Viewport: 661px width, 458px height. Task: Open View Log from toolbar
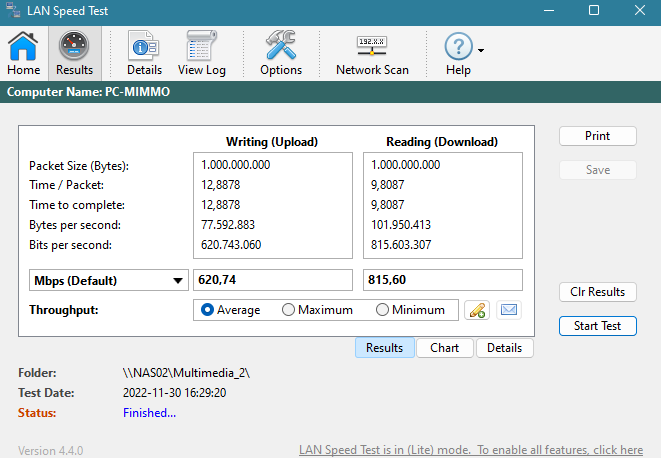coord(202,53)
